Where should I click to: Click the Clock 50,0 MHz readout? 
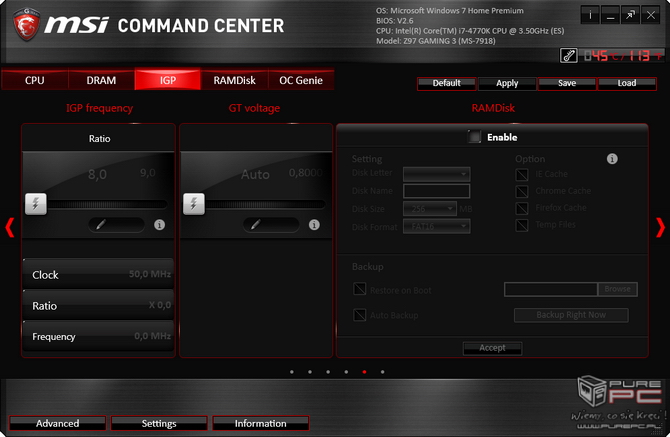pyautogui.click(x=98, y=274)
